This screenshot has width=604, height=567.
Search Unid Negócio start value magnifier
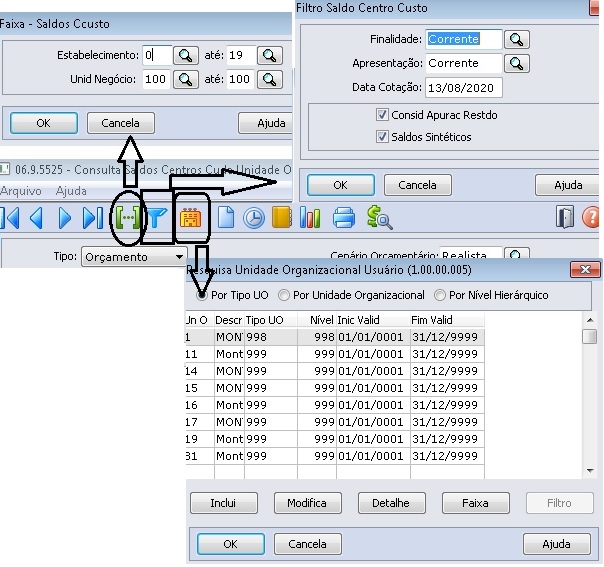[186, 79]
